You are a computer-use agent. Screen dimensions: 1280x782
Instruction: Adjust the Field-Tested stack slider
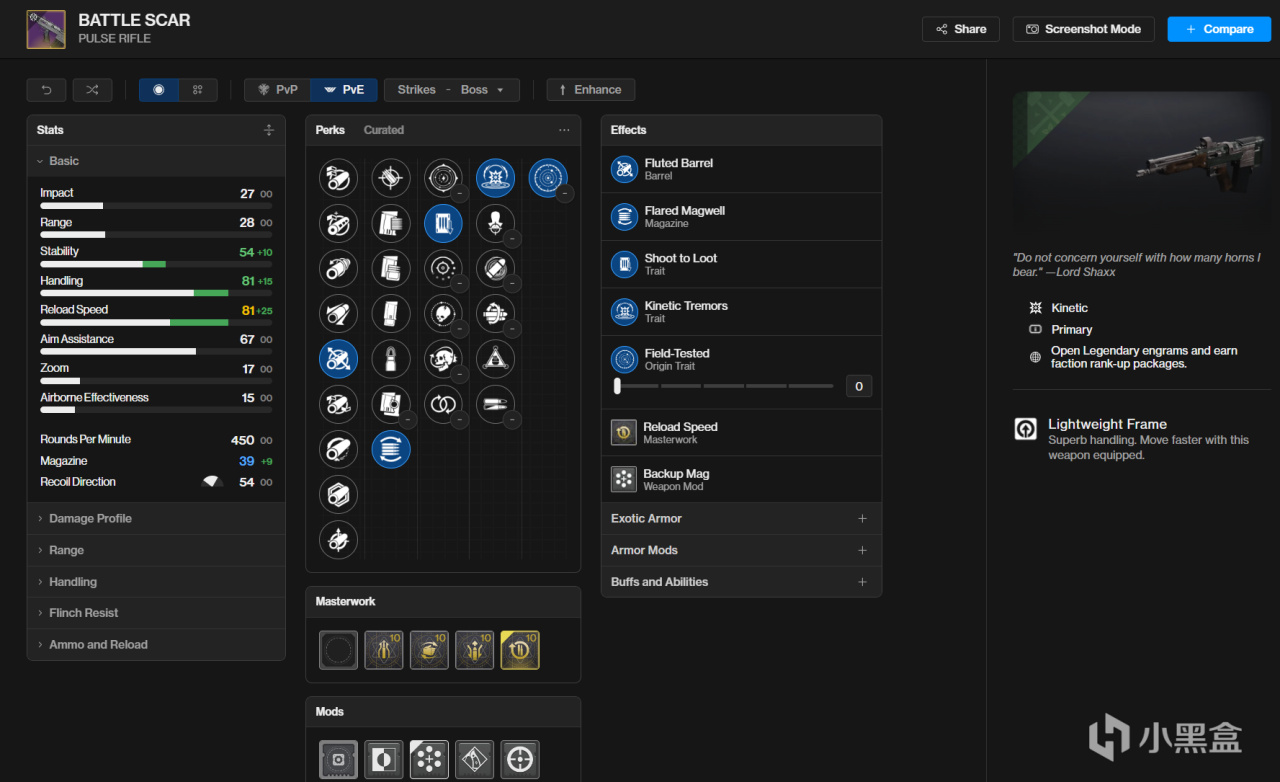pyautogui.click(x=725, y=386)
